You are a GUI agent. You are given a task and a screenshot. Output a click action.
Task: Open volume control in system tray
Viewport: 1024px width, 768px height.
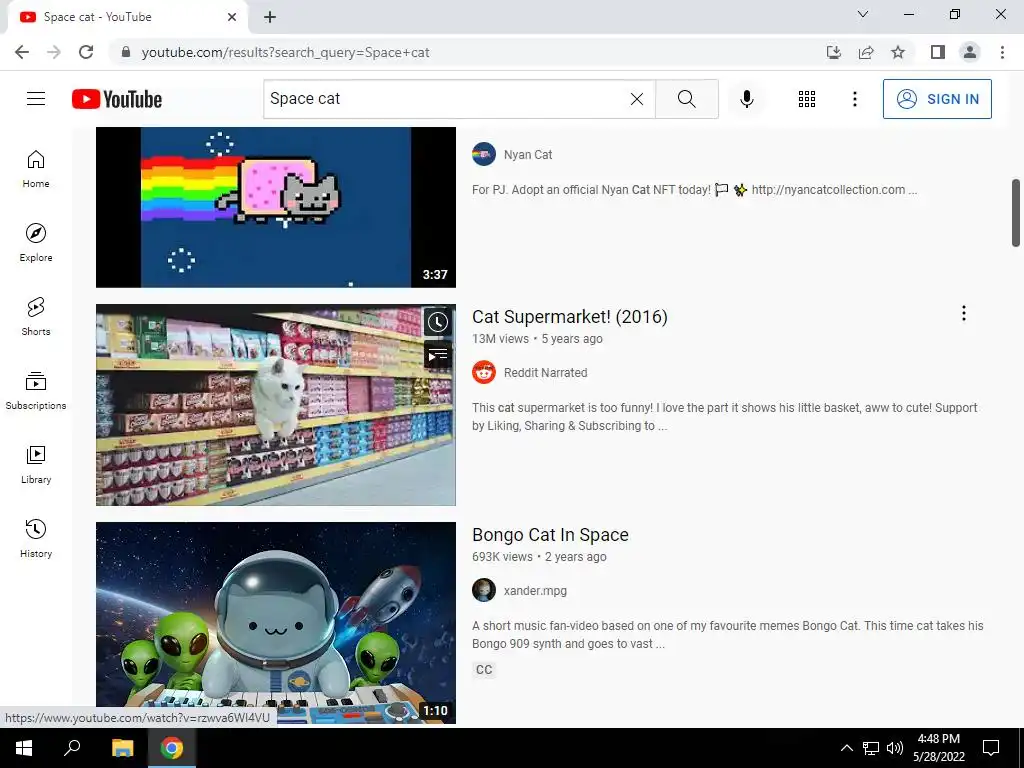(x=895, y=748)
